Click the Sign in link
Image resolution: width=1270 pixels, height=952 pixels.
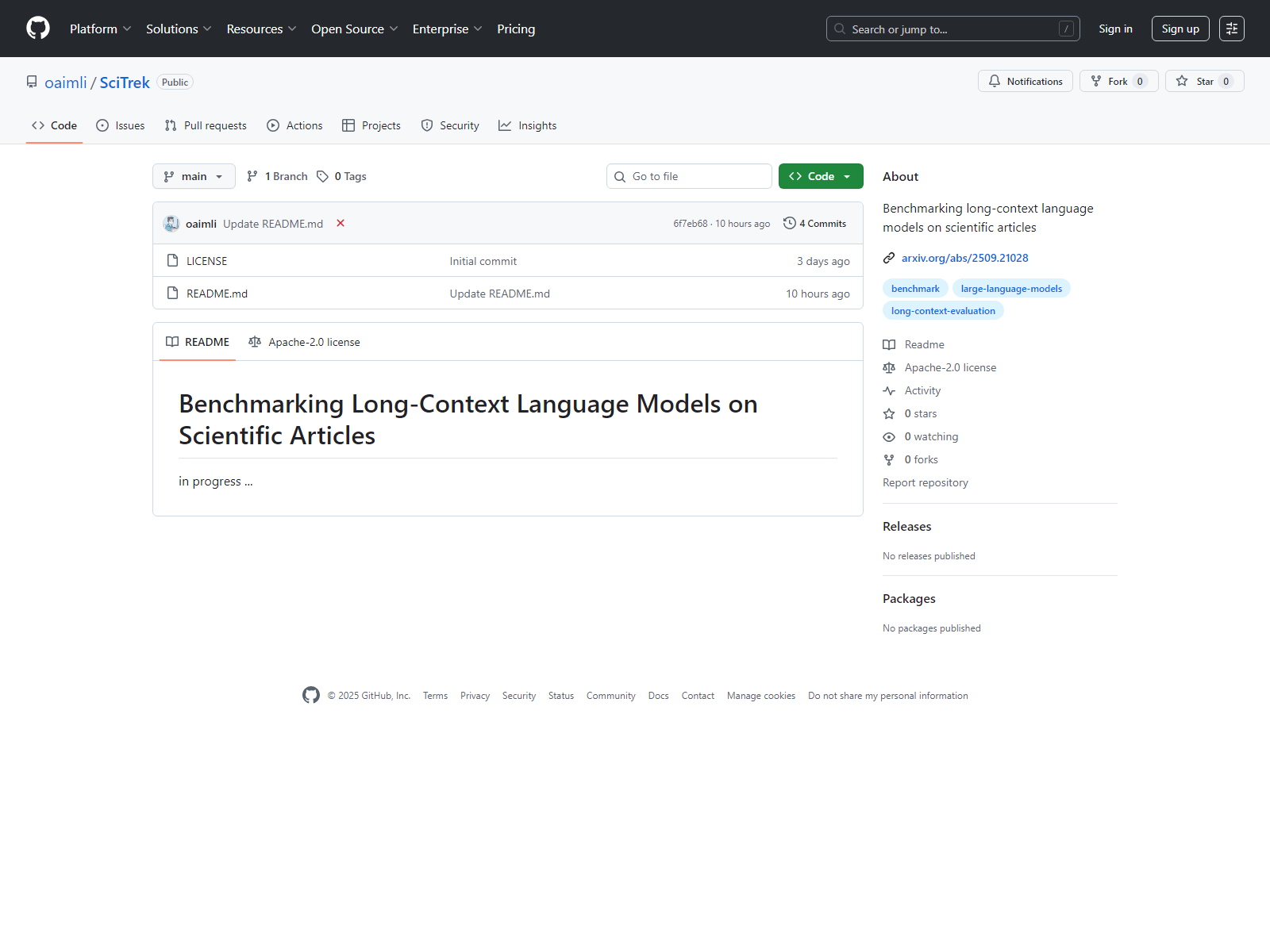[1115, 29]
